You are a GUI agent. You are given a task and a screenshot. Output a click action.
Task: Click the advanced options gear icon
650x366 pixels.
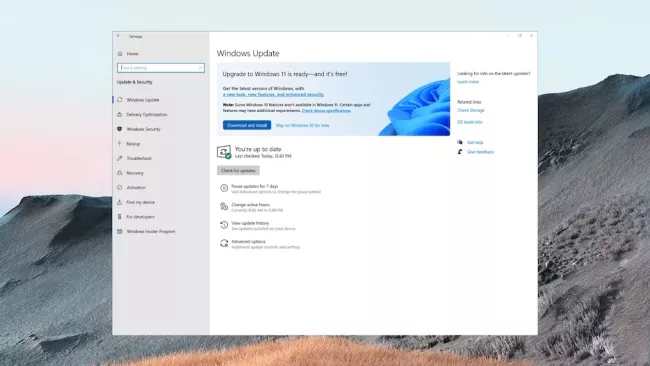224,243
